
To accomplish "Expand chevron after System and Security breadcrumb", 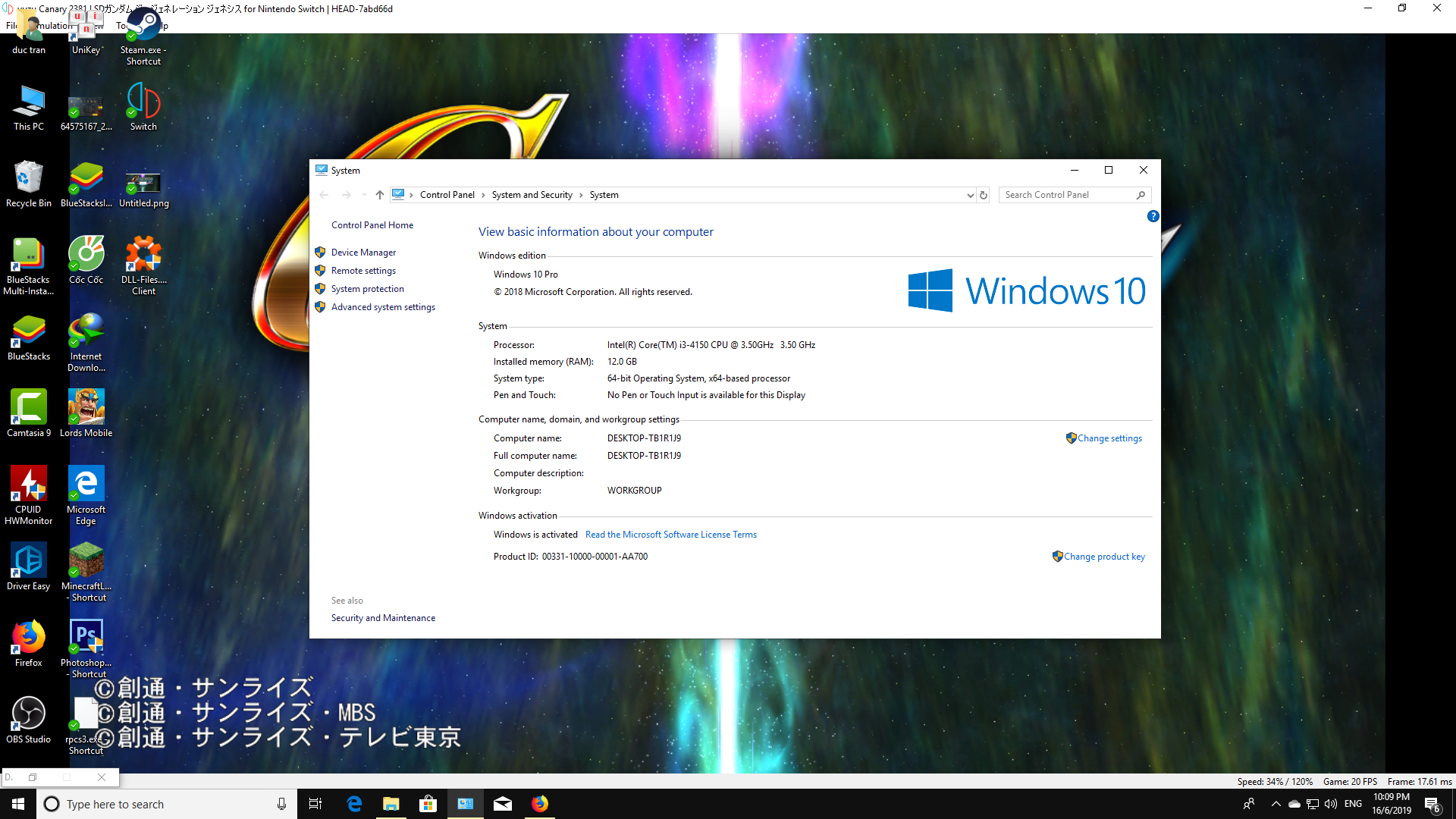I will pyautogui.click(x=581, y=195).
